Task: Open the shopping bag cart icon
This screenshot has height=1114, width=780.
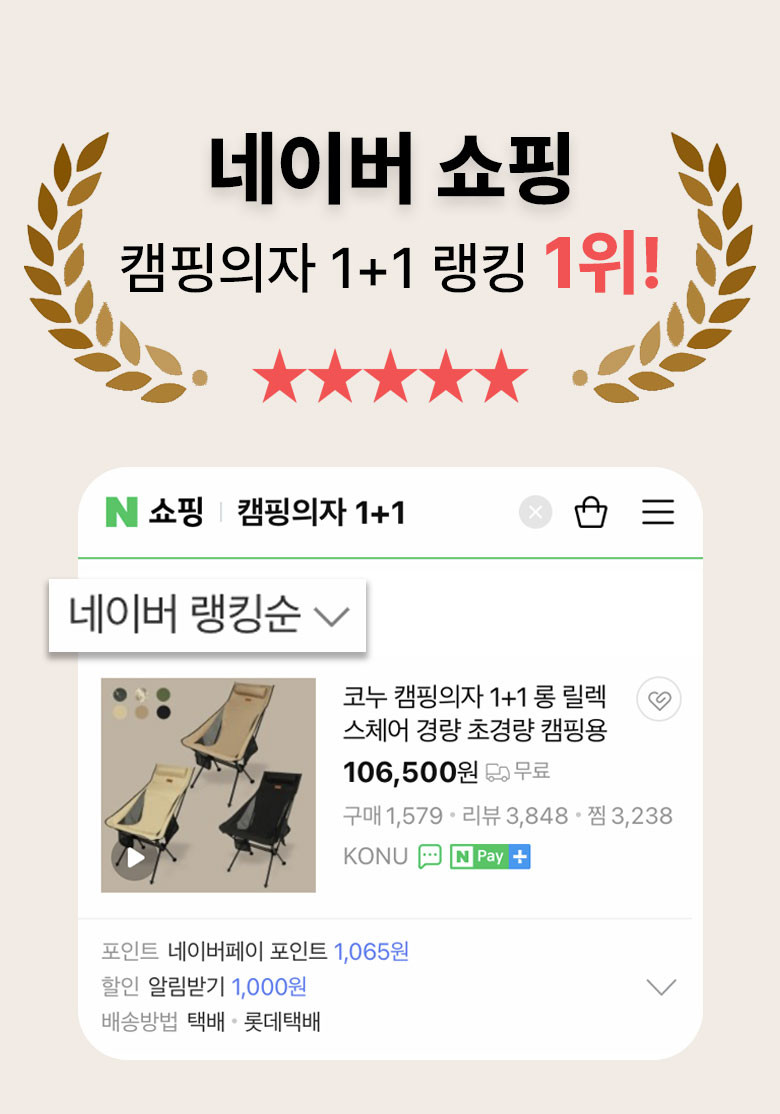Action: (x=590, y=512)
